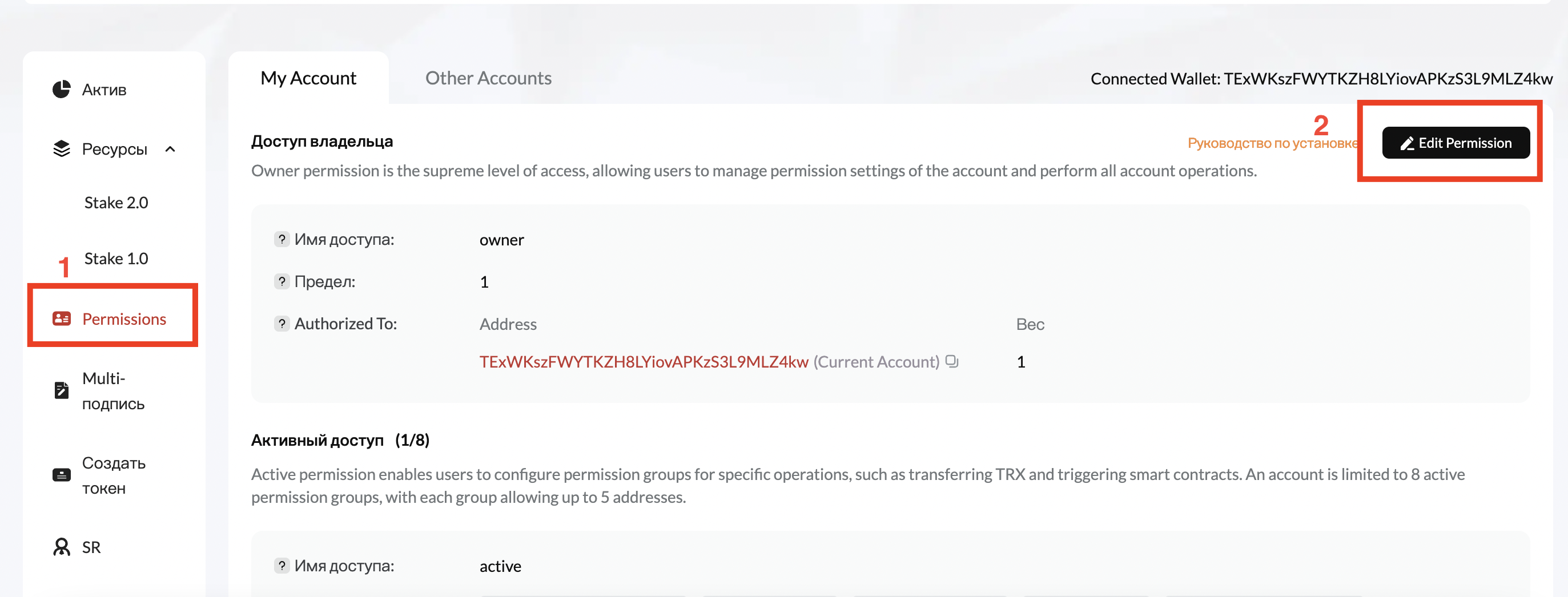Click the SR person icon

[62, 547]
